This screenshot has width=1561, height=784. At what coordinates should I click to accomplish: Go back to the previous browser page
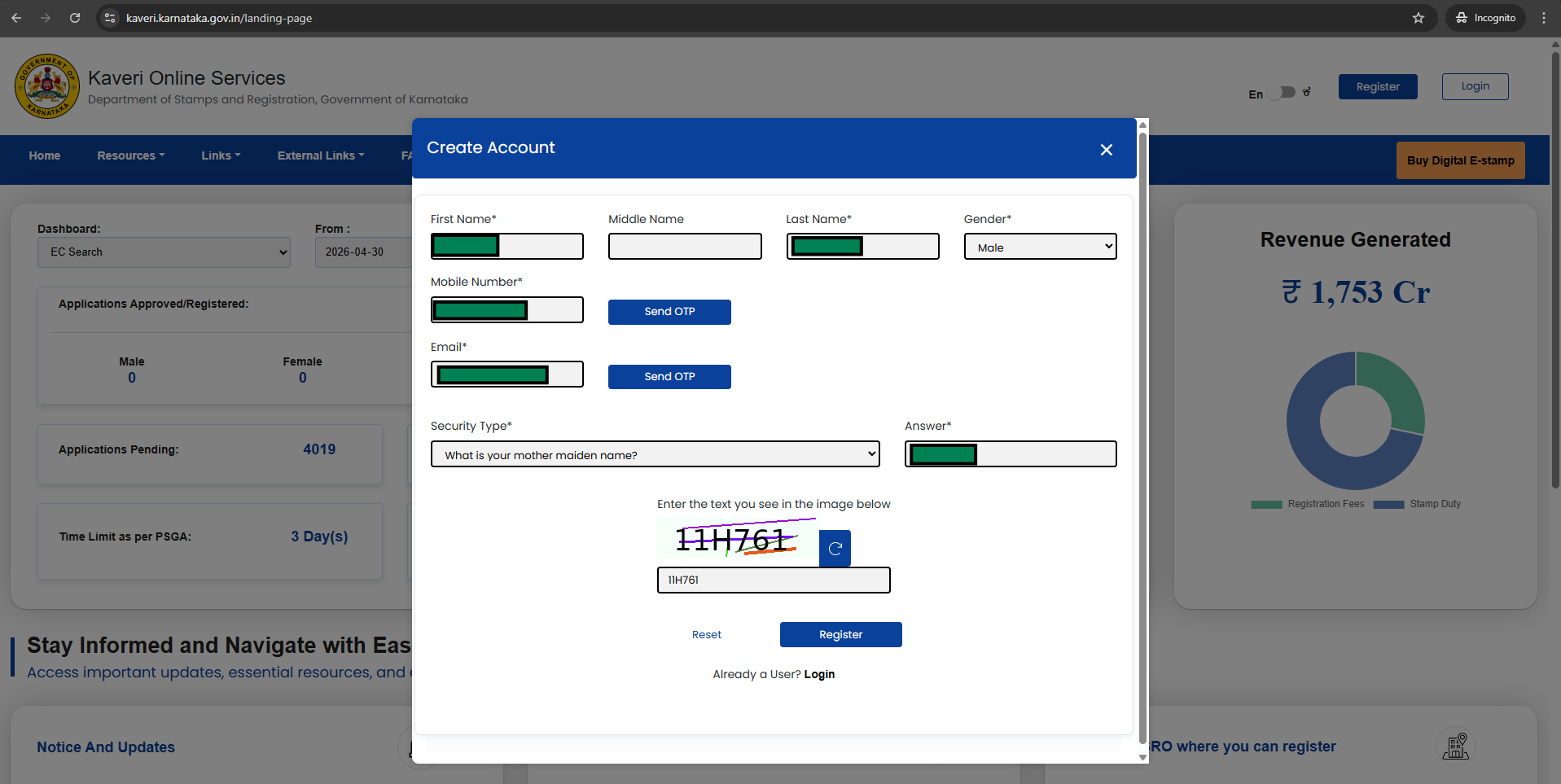click(x=16, y=17)
